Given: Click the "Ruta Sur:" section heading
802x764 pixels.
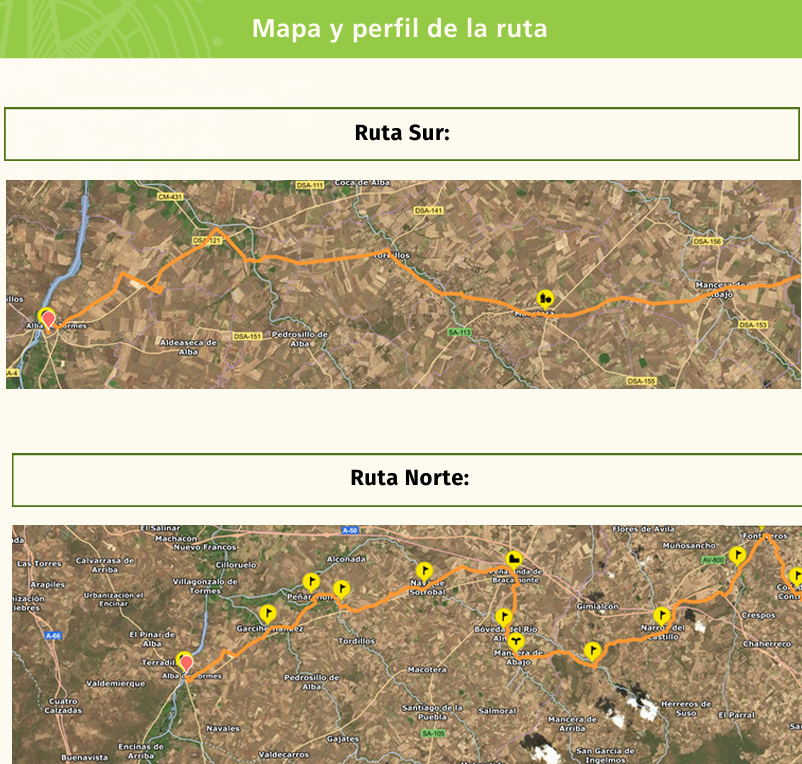Looking at the screenshot, I should (402, 133).
